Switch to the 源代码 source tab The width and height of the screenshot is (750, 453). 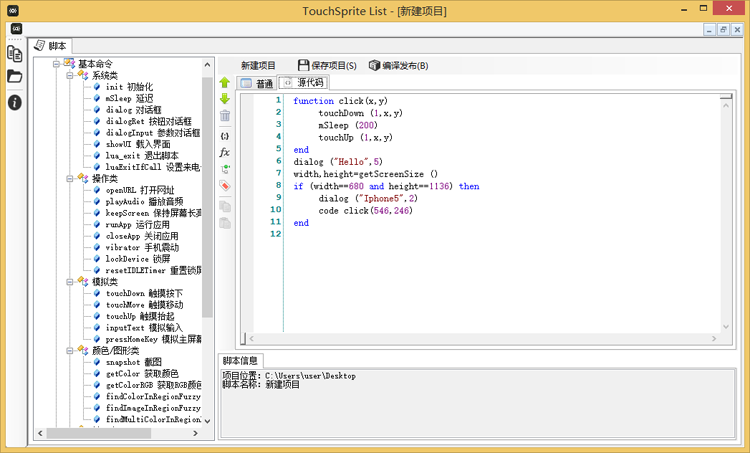point(303,83)
